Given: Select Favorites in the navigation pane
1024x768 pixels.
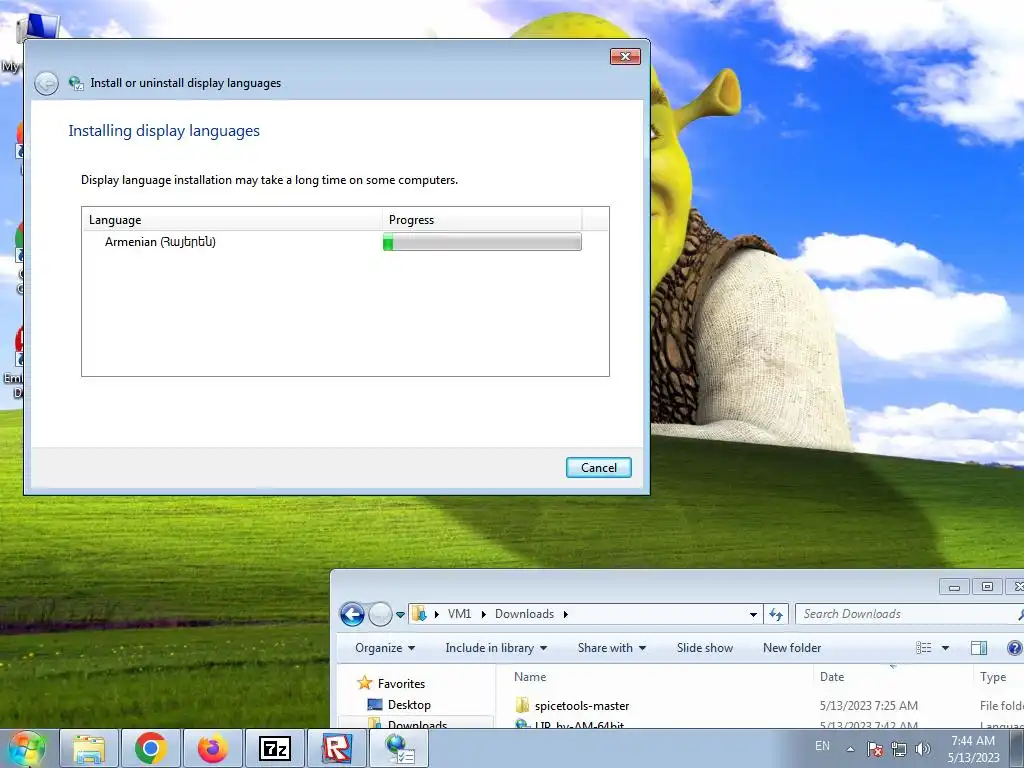Looking at the screenshot, I should click(x=401, y=684).
